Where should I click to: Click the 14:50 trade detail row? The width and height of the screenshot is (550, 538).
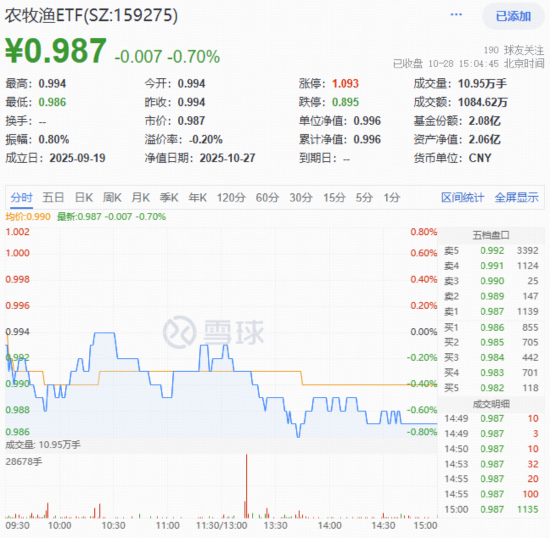[x=491, y=449]
